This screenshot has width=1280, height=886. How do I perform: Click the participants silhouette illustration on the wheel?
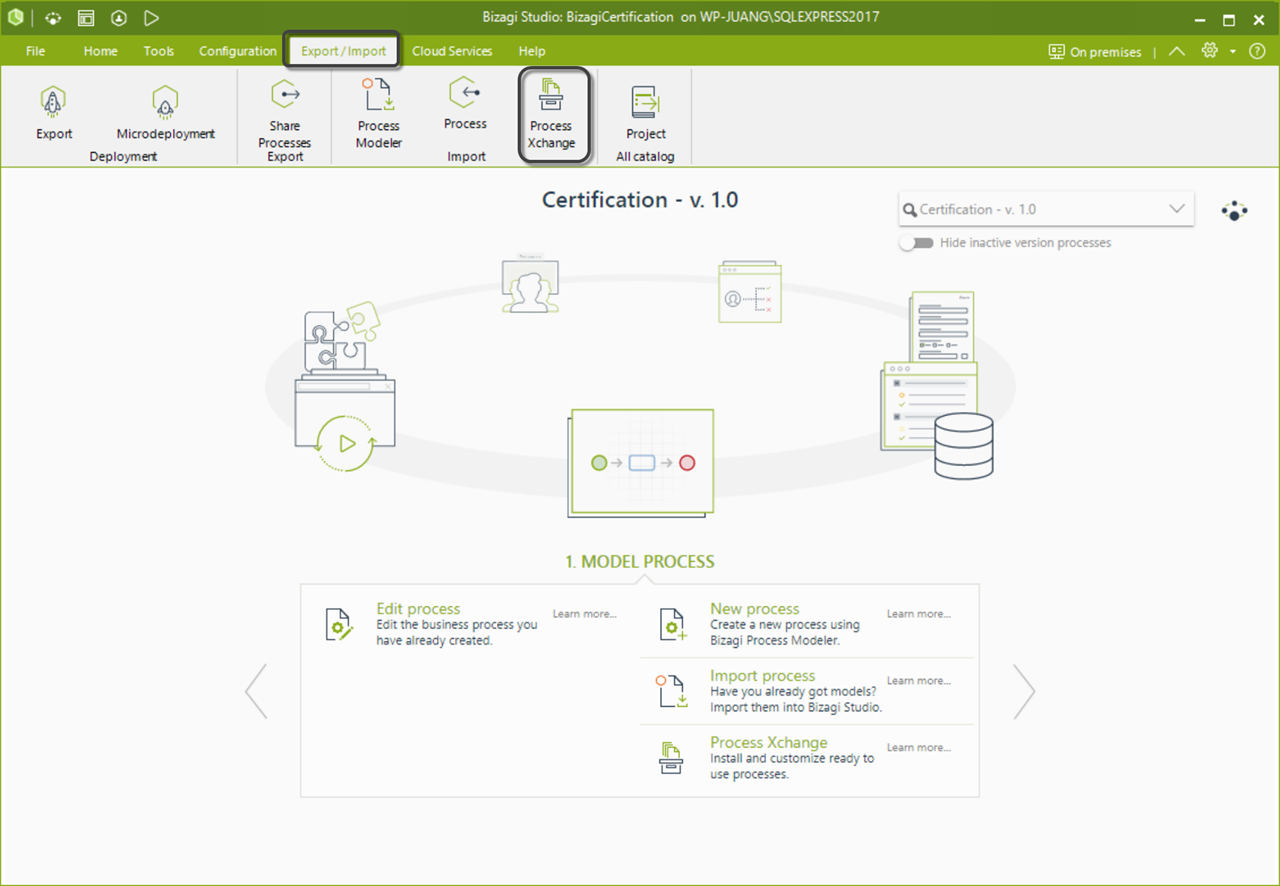point(530,286)
